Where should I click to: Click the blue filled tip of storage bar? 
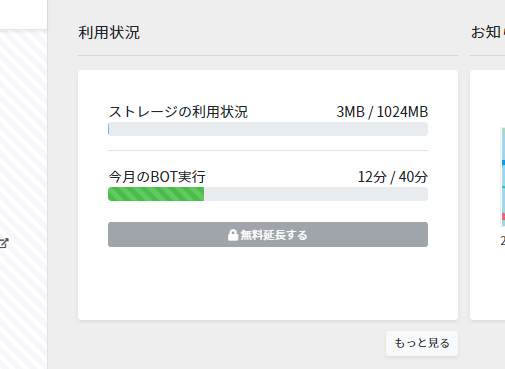[x=109, y=129]
